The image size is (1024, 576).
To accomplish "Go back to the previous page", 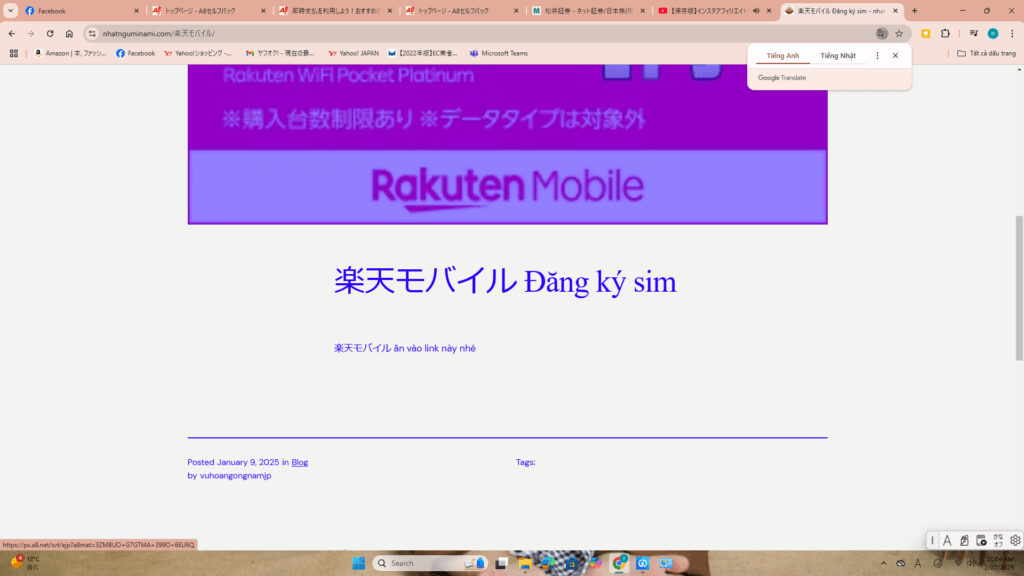I will [x=12, y=33].
